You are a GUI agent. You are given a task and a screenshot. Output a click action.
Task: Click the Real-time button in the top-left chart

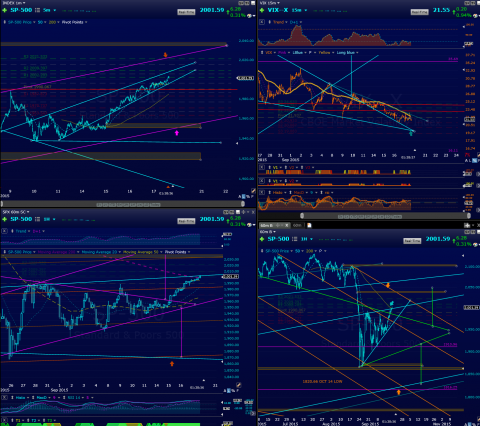(186, 12)
